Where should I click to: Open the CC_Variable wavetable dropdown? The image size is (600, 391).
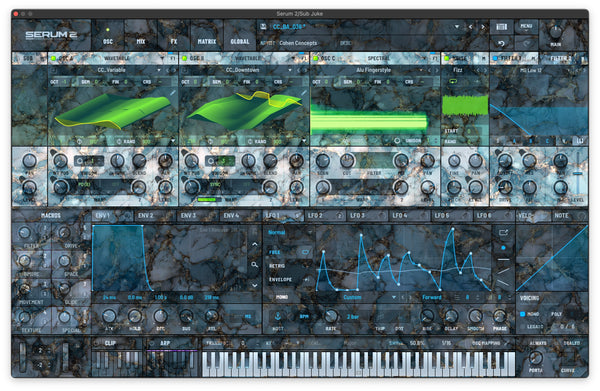pos(159,70)
